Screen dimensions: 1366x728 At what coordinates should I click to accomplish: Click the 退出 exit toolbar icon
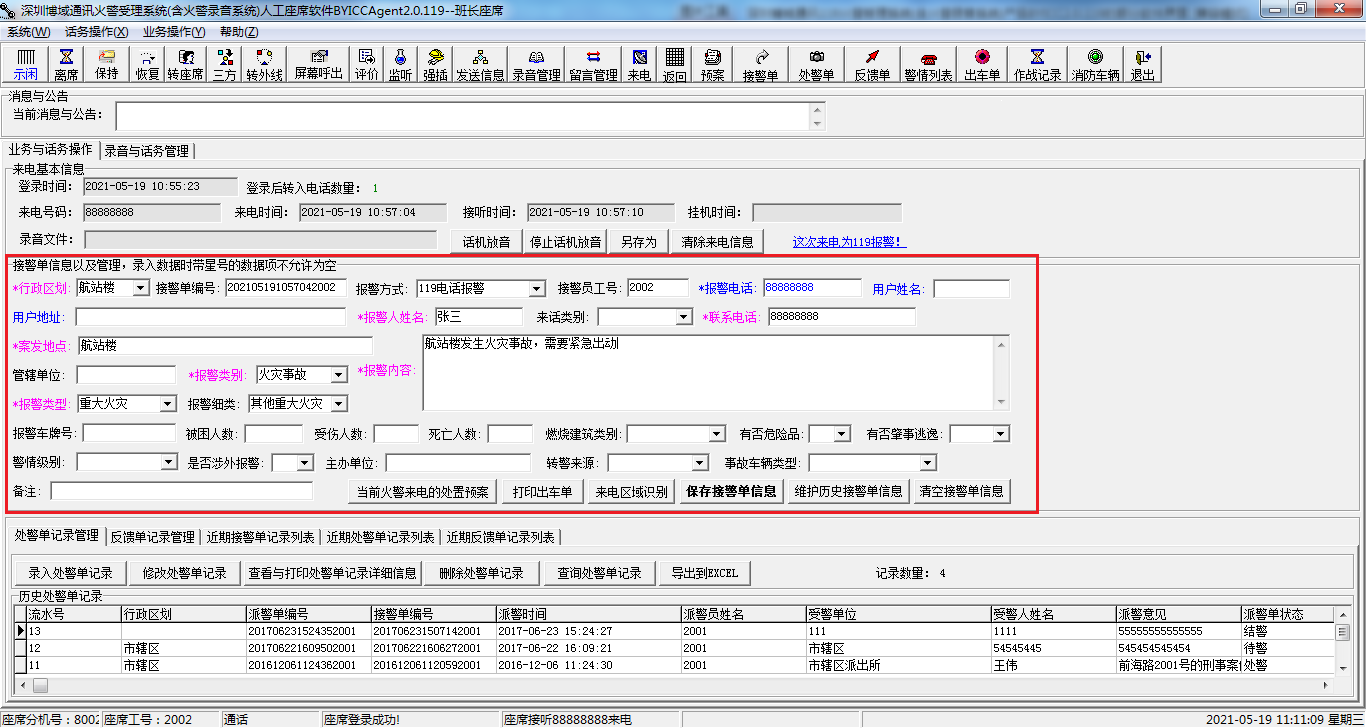[1143, 65]
